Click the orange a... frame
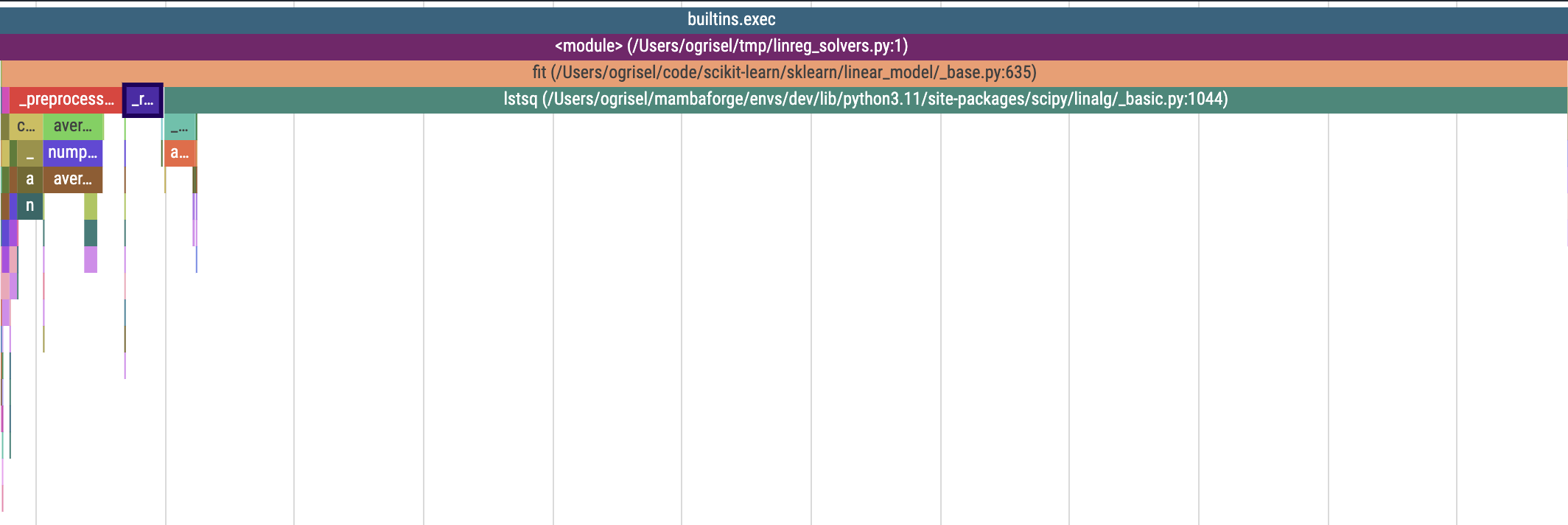The width and height of the screenshot is (1568, 525). (180, 153)
